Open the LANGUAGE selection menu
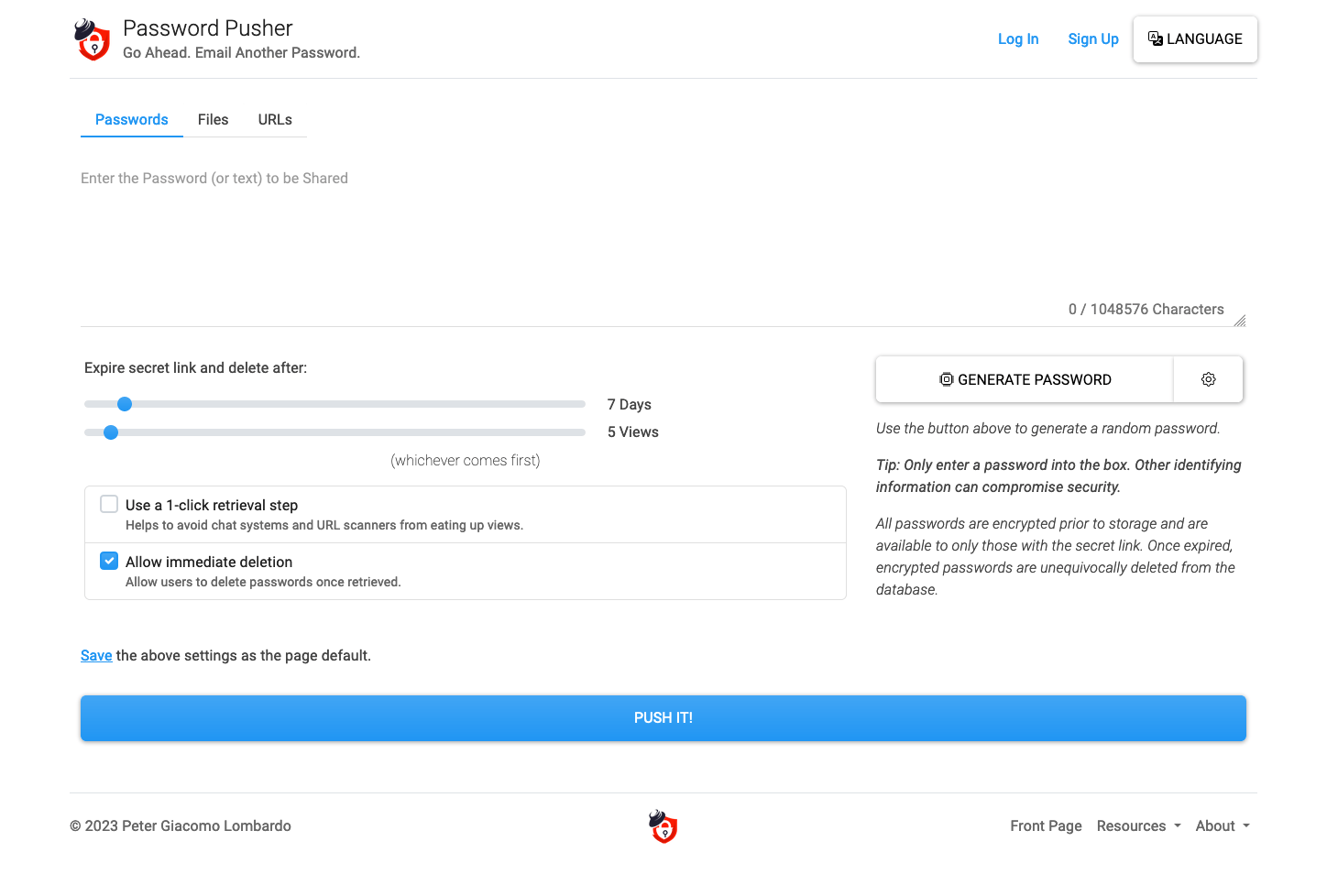This screenshot has height=896, width=1327. tap(1195, 38)
